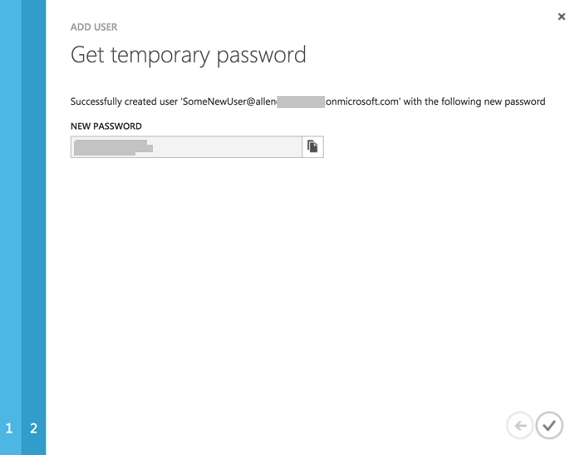Jump to wizard step 1 number
Screen dimensions: 575x455
[x=9, y=428]
